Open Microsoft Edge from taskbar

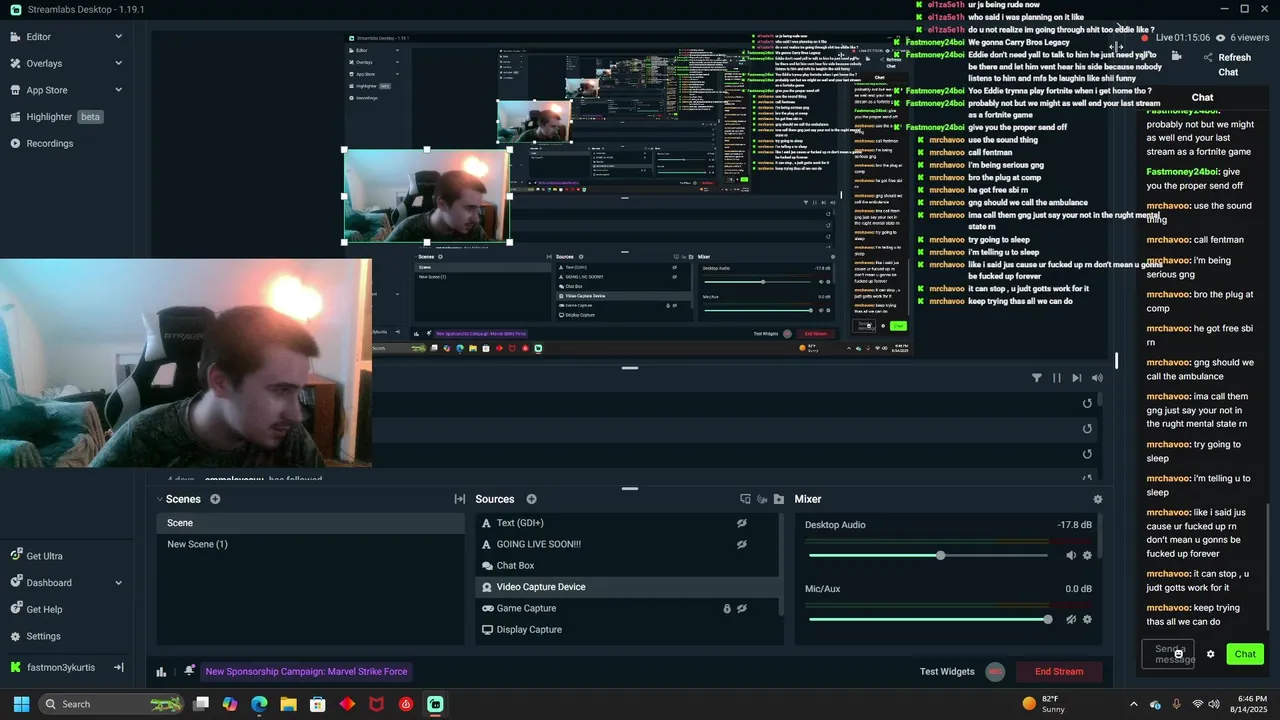(259, 704)
